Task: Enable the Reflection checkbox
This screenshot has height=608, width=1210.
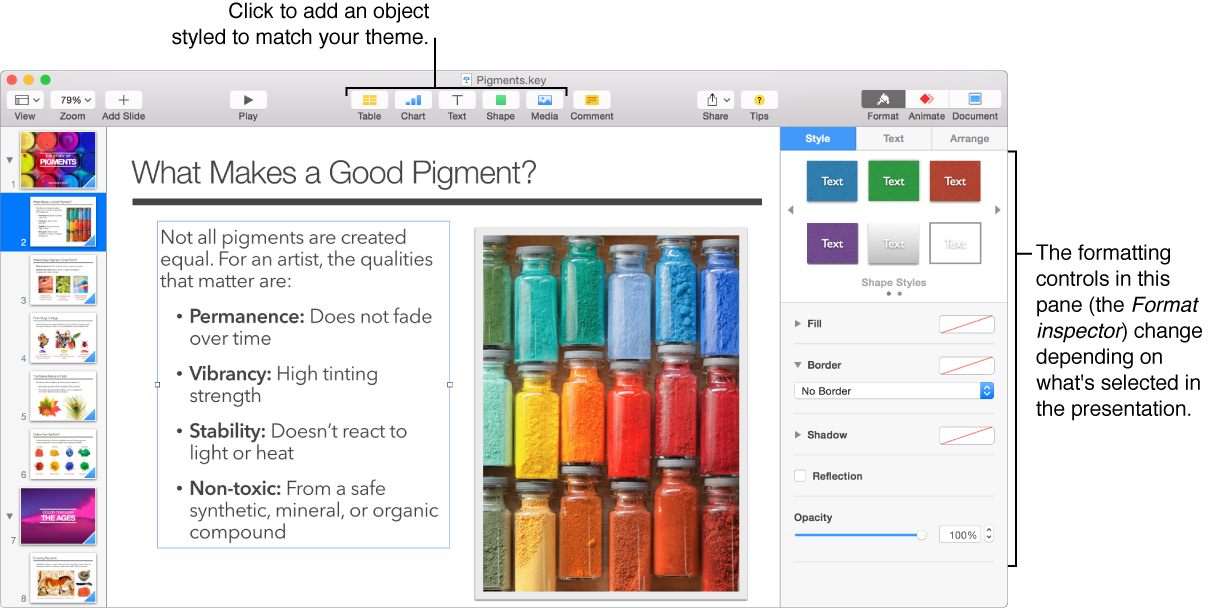Action: (x=800, y=476)
